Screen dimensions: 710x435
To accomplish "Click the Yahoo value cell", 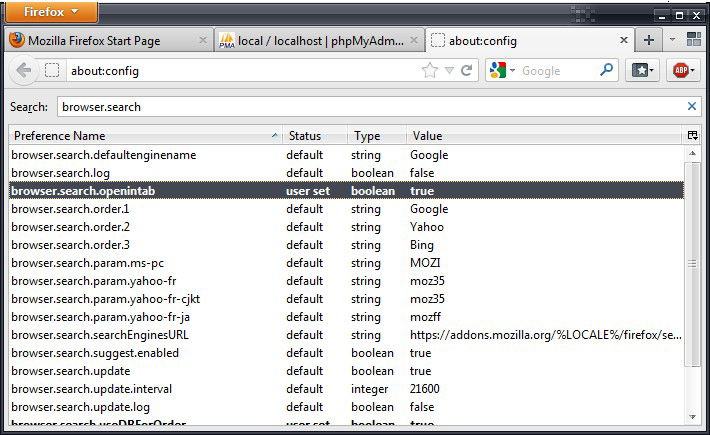I will (427, 227).
